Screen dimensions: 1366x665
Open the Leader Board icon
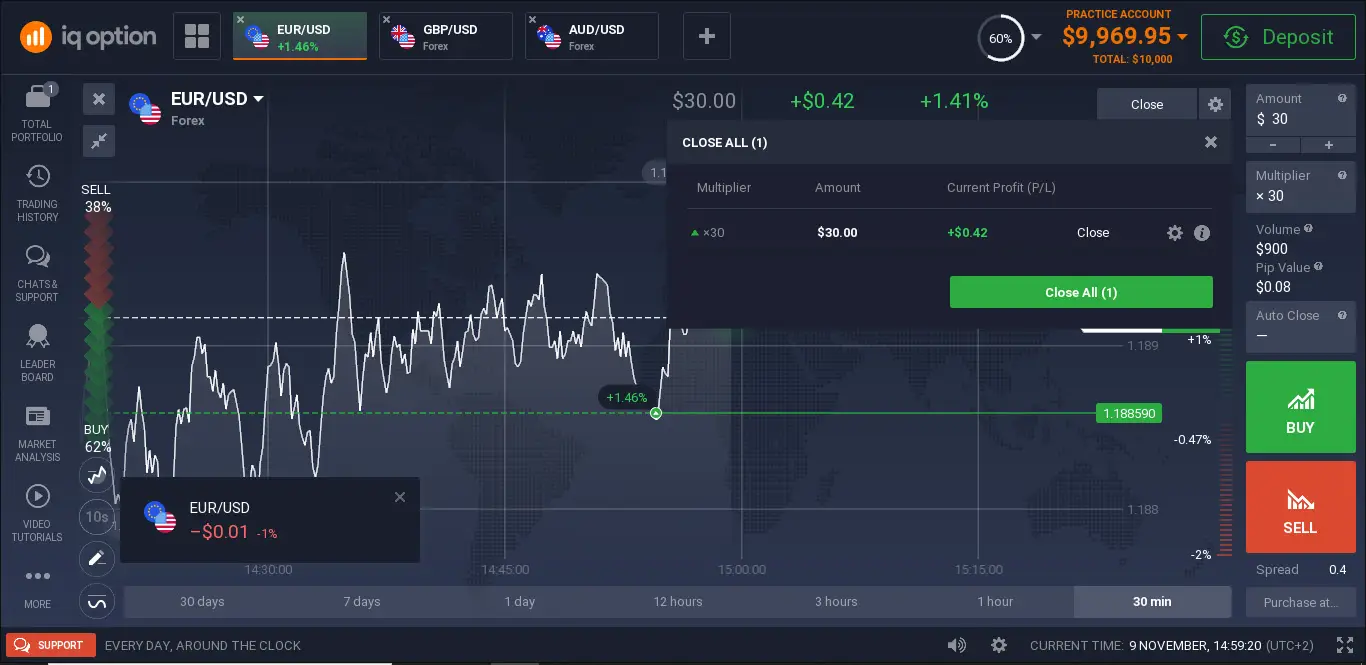38,337
